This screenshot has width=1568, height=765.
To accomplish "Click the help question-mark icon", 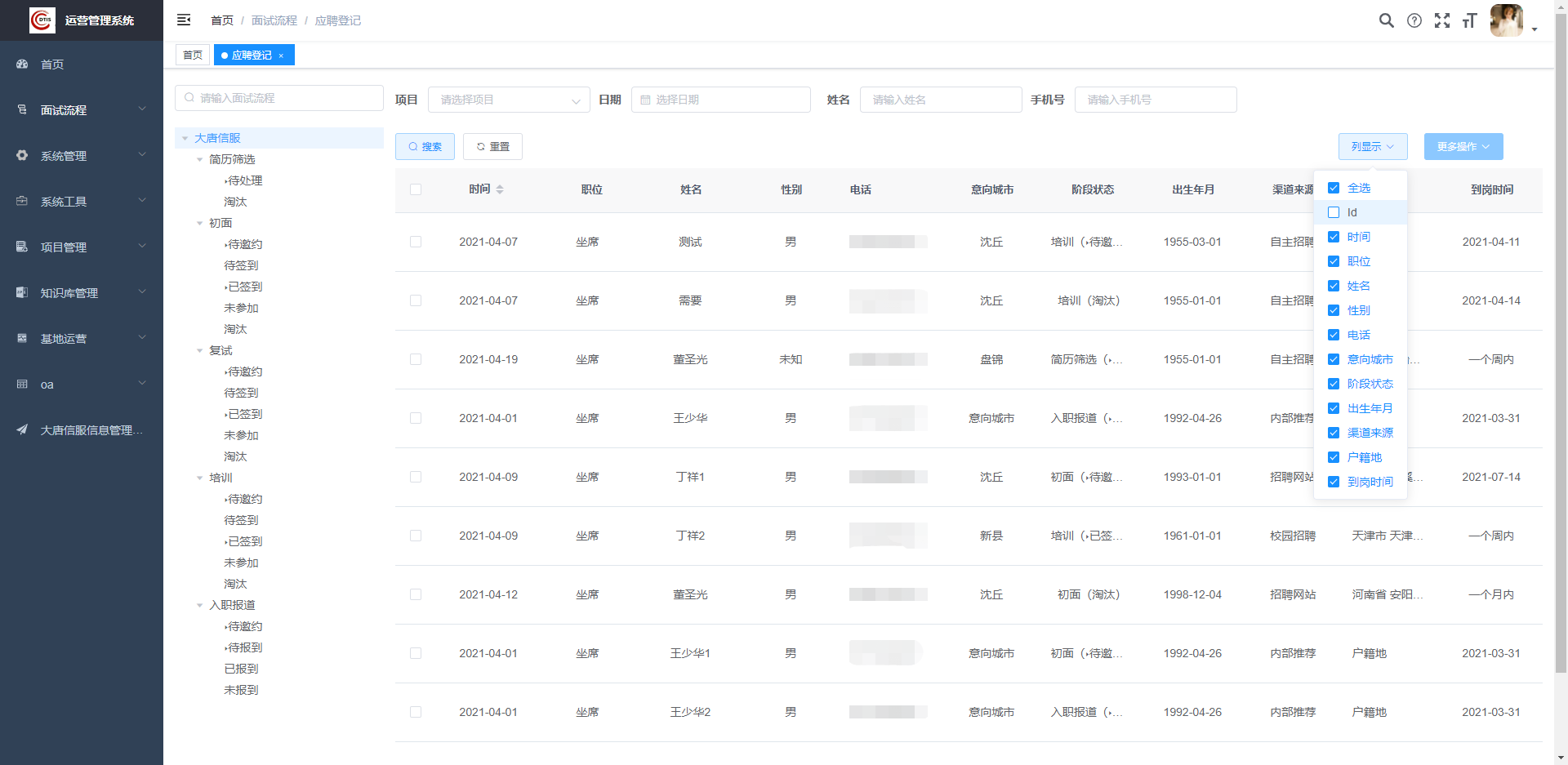I will [1414, 20].
